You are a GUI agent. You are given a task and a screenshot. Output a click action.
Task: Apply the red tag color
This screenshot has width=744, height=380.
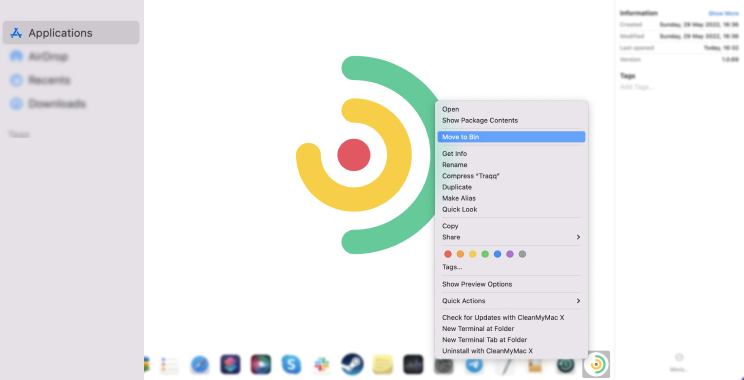point(448,254)
